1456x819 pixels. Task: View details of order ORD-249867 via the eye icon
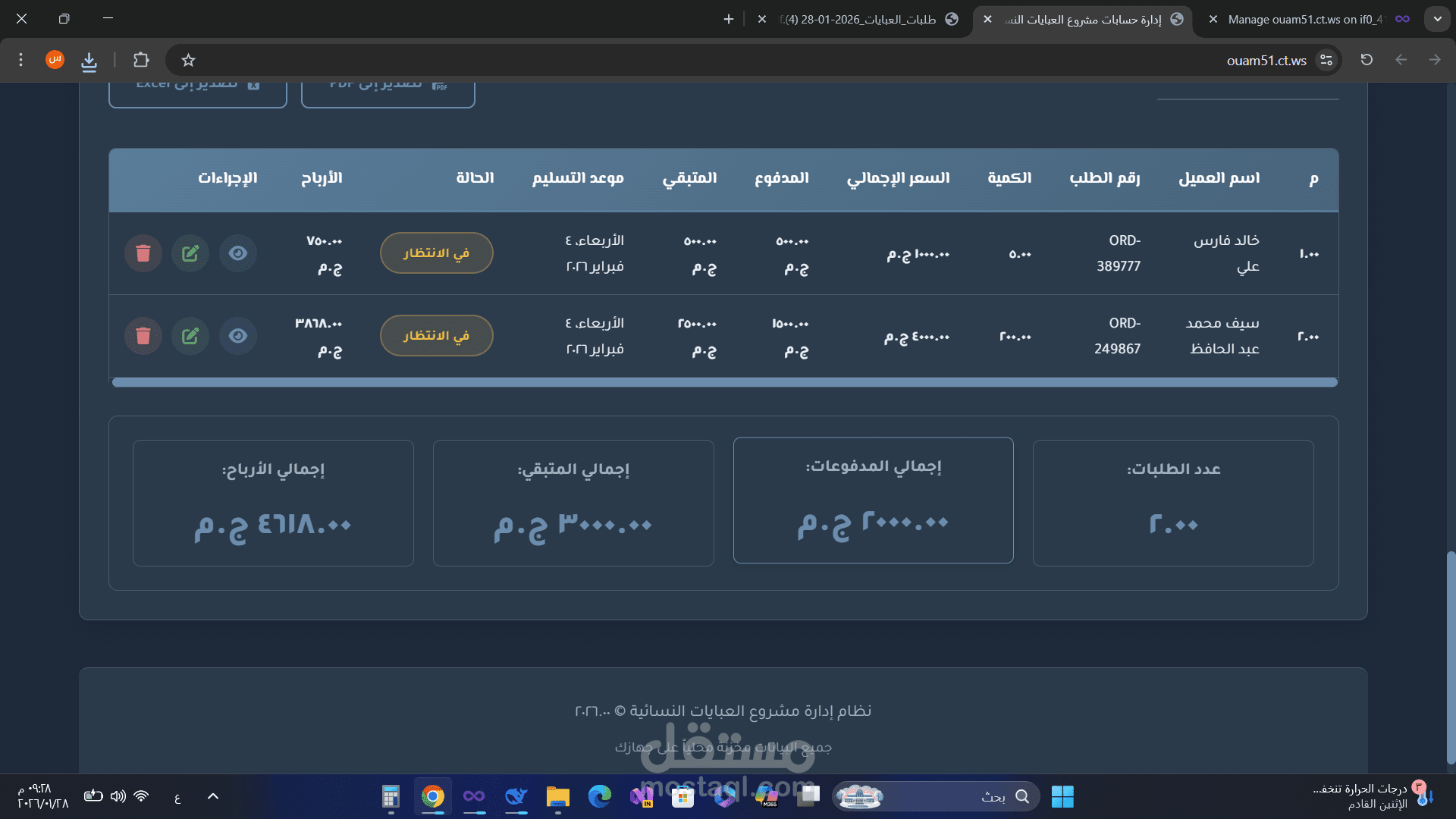click(x=238, y=336)
